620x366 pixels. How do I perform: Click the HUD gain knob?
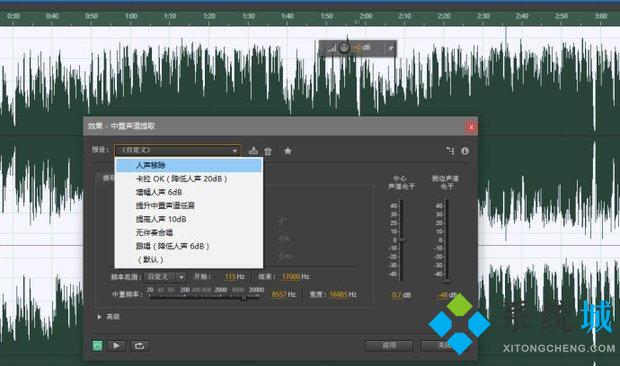[344, 48]
